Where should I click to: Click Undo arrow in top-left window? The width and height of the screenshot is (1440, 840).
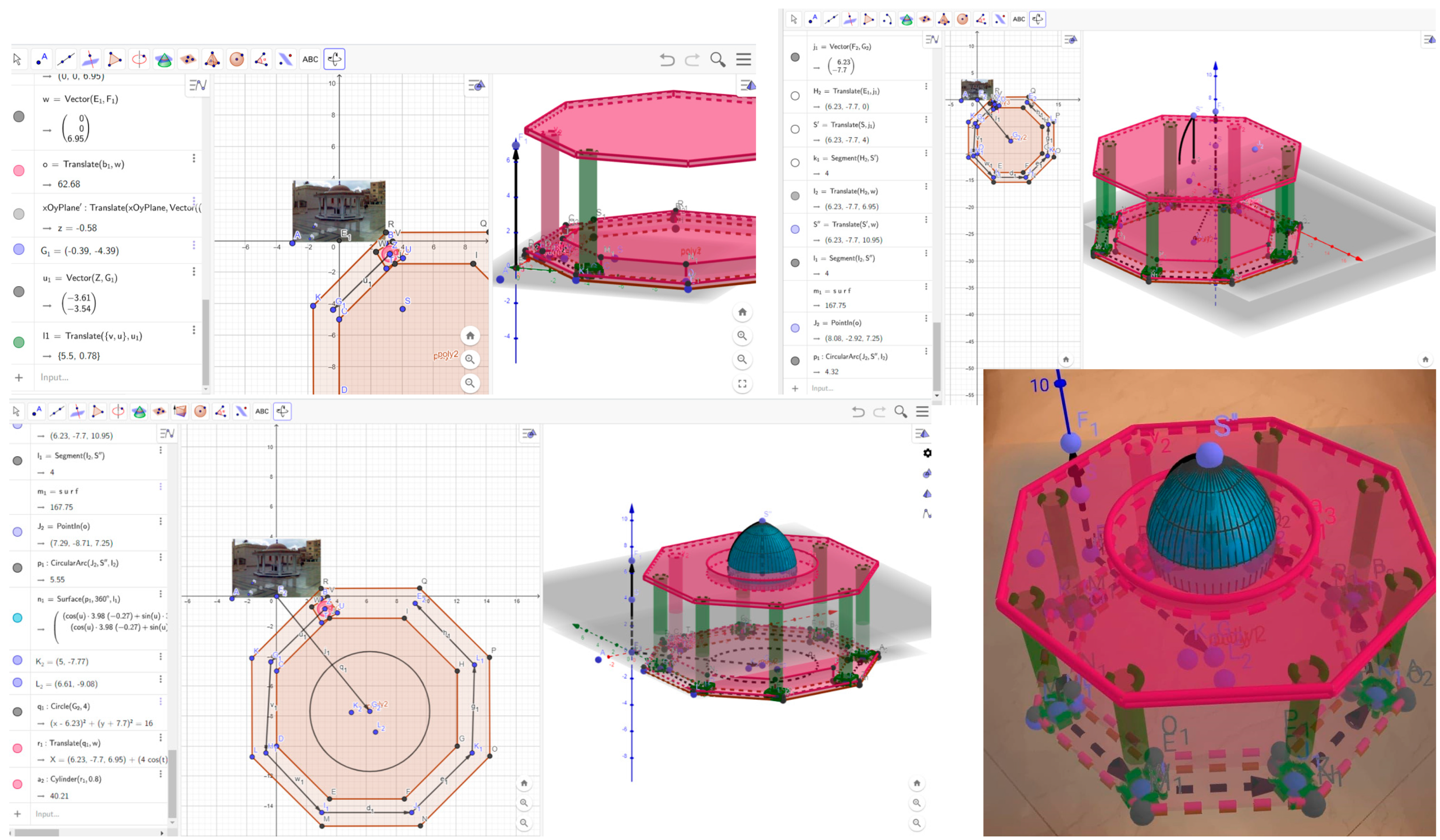click(667, 60)
